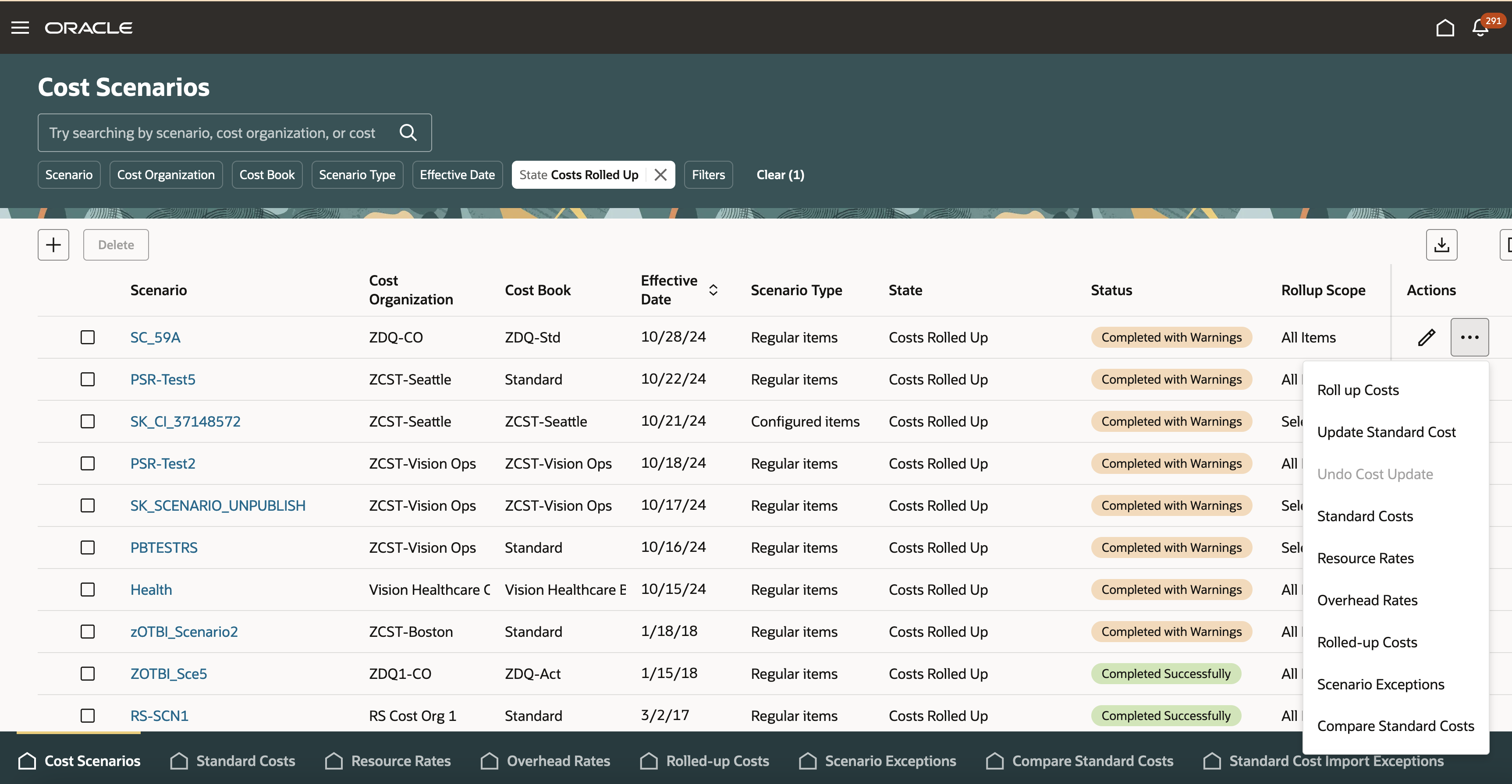Remove the State Costs Rolled Up filter
Image resolution: width=1512 pixels, height=784 pixels.
pos(660,175)
